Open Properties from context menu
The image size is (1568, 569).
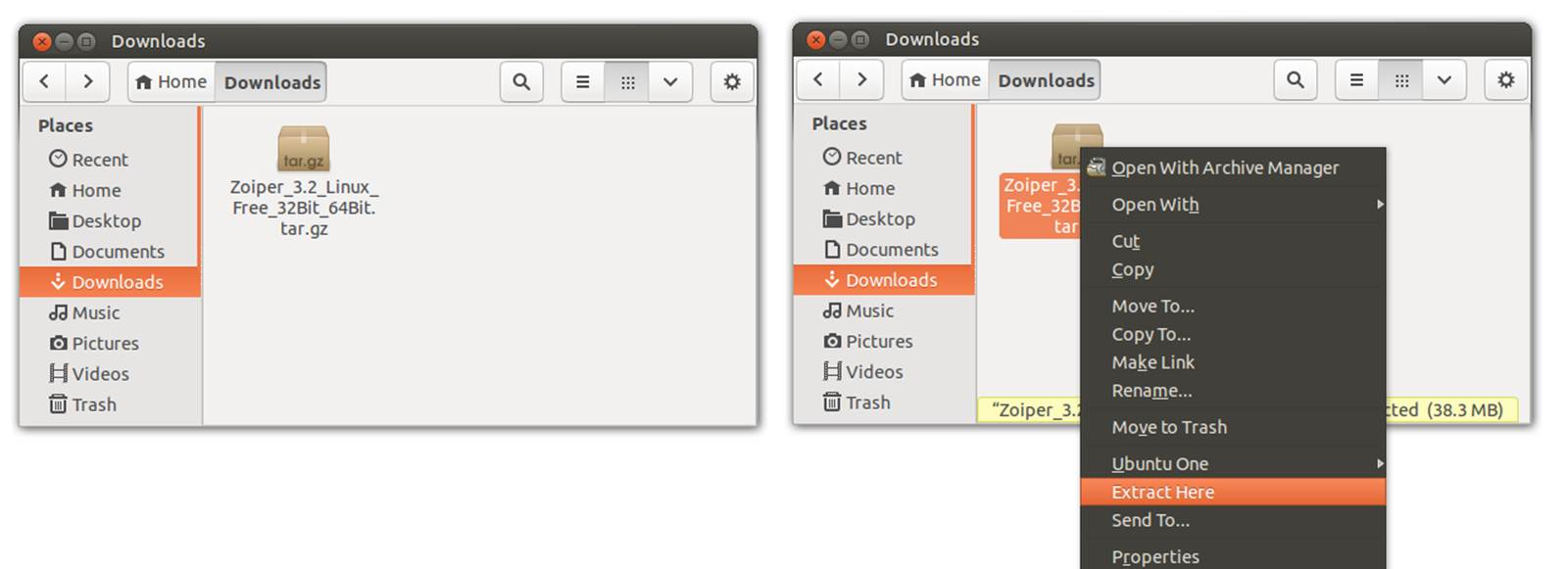point(1233,557)
